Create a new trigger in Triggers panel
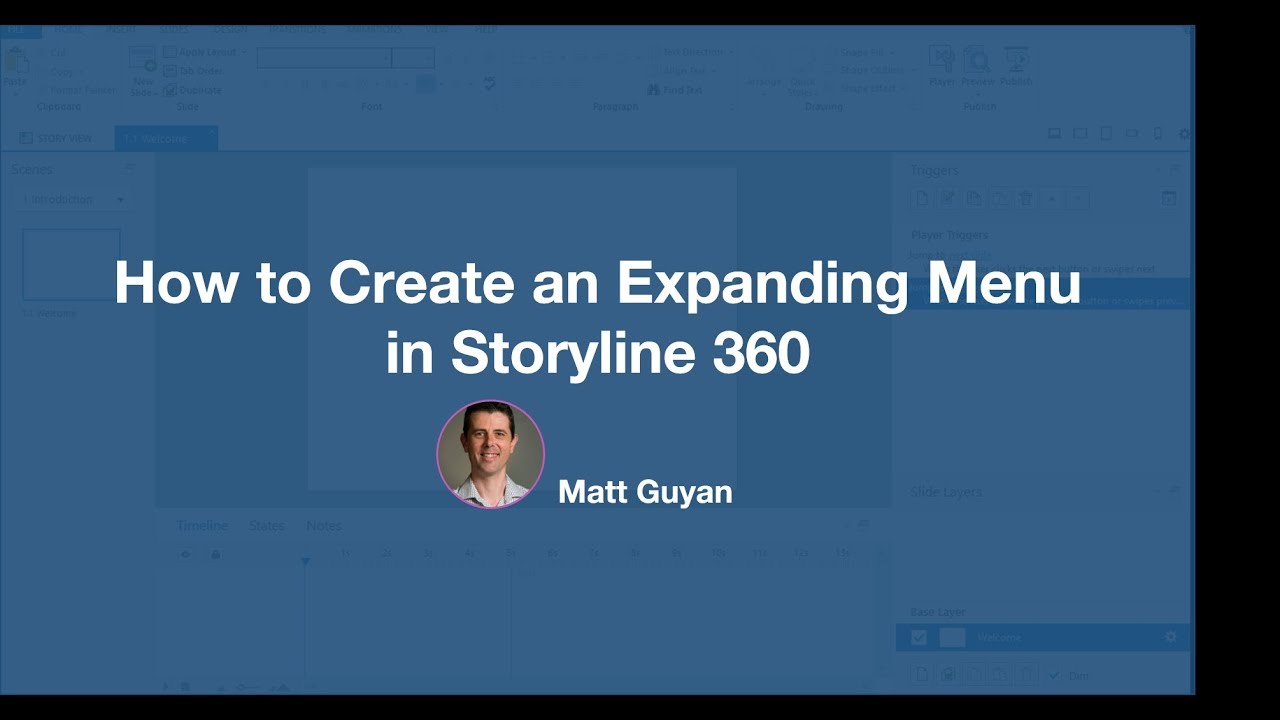 [x=922, y=199]
